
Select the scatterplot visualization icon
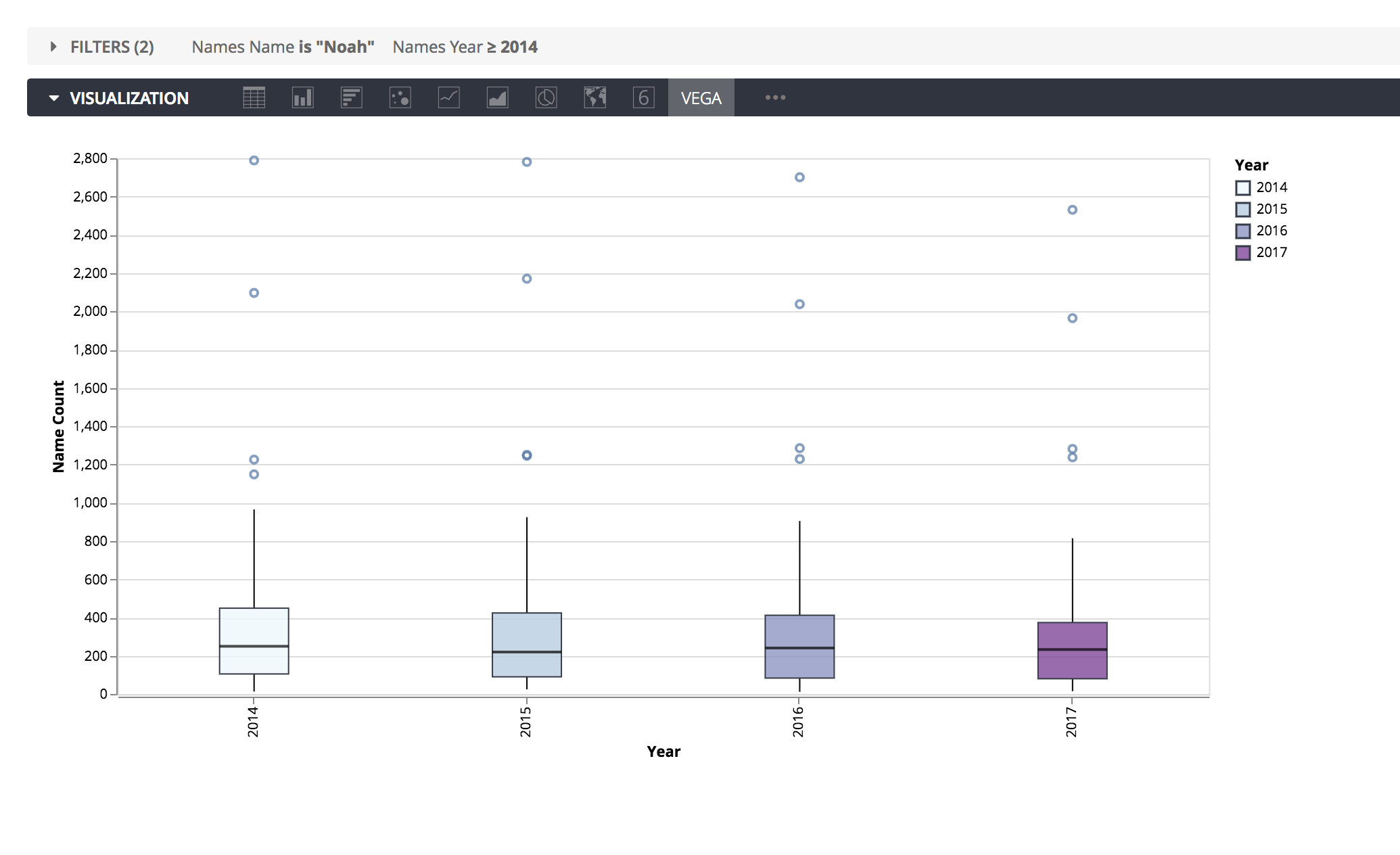point(400,98)
